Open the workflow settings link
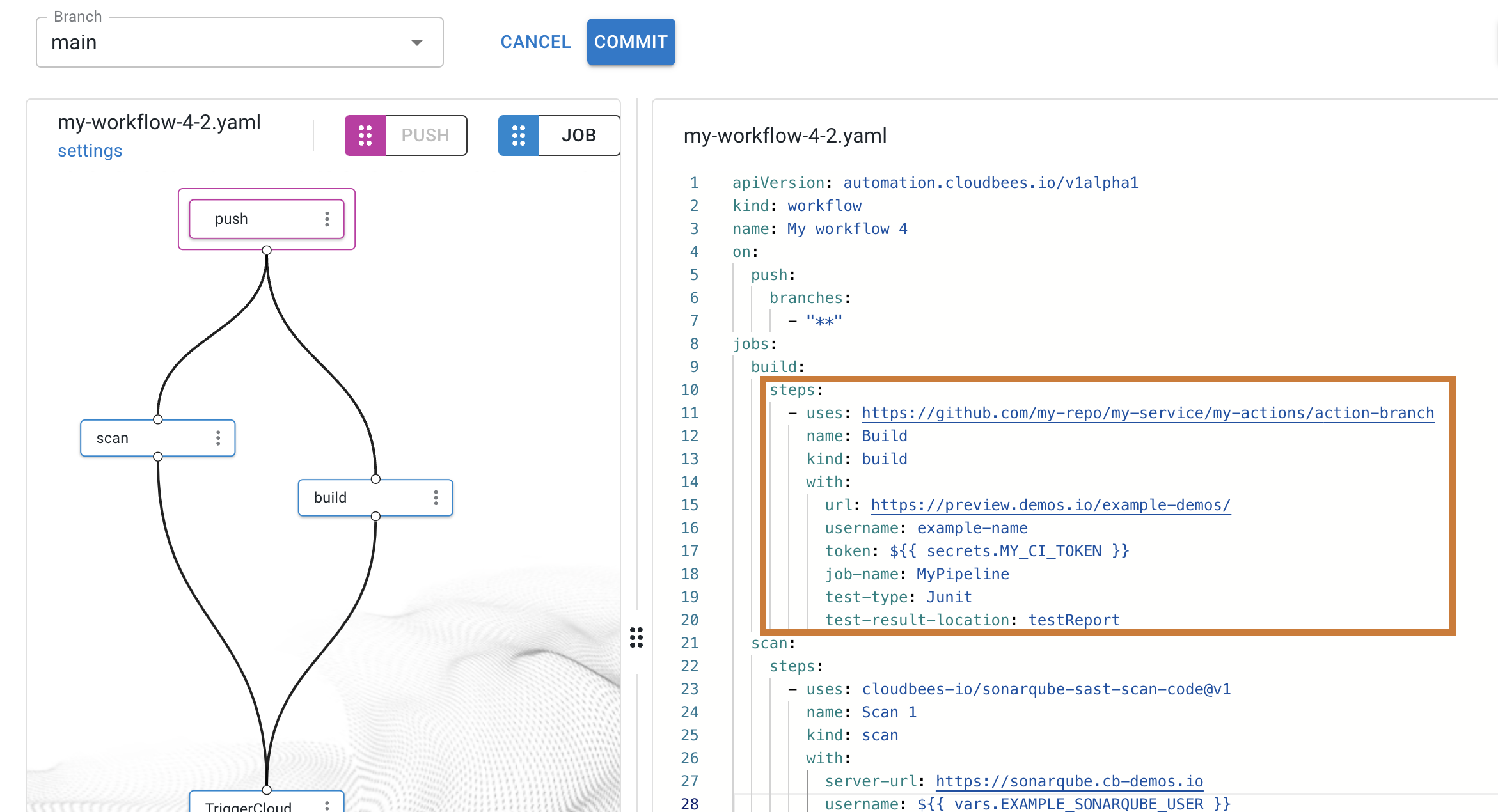 (x=90, y=151)
